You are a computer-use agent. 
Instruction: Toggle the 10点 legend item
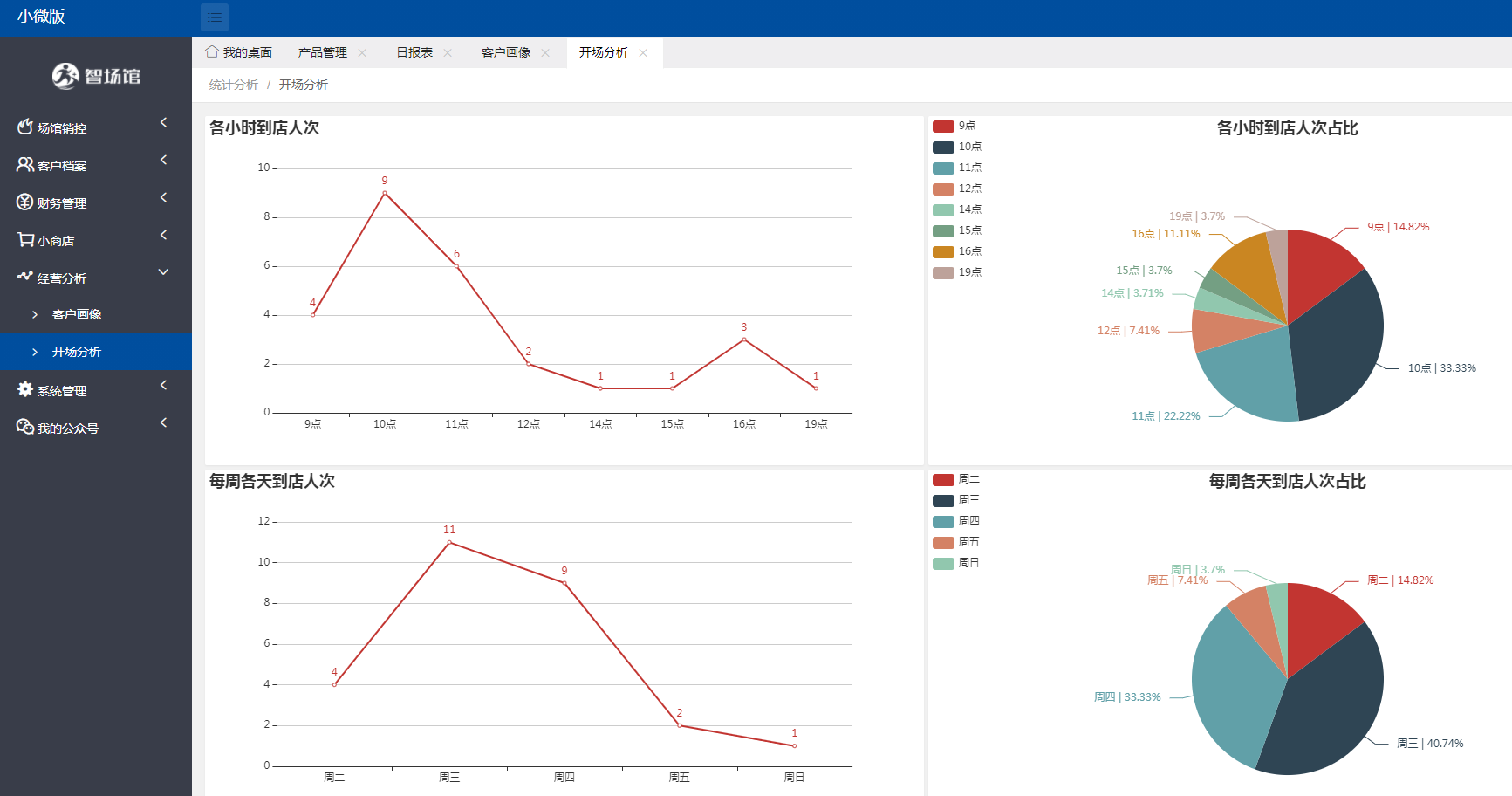957,148
